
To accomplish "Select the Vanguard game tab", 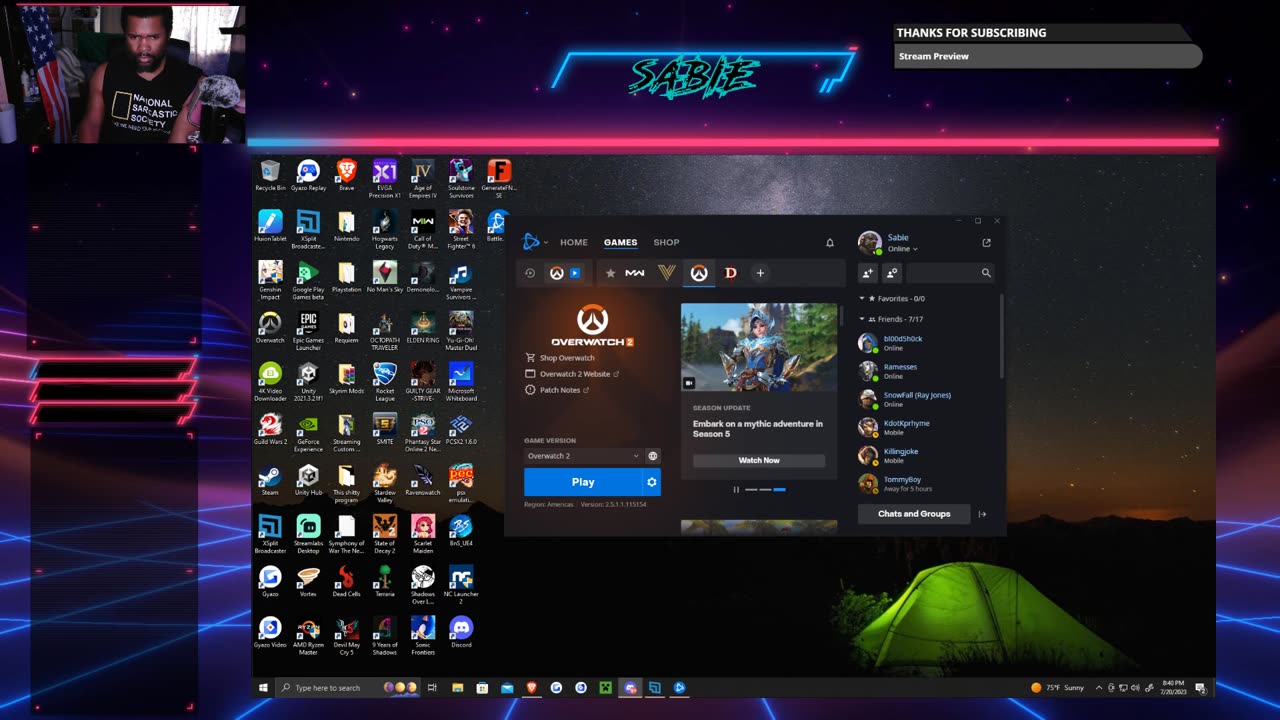I will [667, 273].
